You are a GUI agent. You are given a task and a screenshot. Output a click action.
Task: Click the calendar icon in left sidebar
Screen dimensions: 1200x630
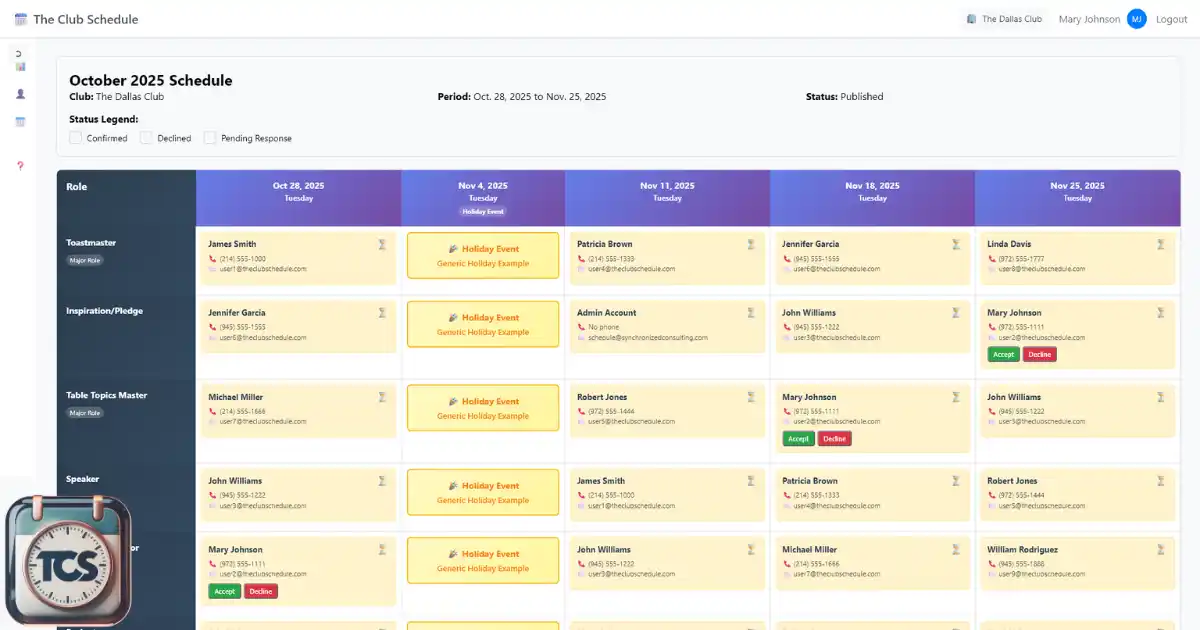(x=20, y=122)
